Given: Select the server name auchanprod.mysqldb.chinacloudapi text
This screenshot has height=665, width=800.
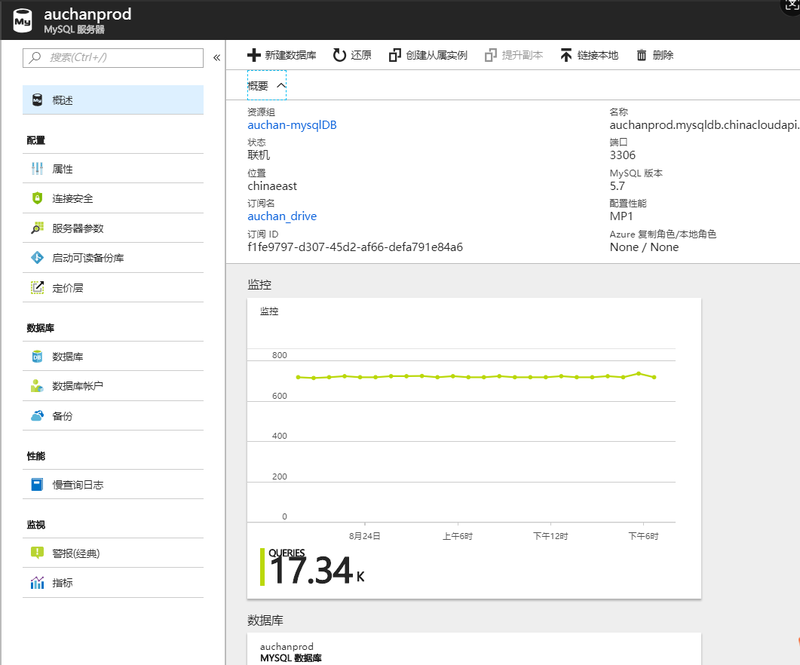Looking at the screenshot, I should tap(705, 125).
